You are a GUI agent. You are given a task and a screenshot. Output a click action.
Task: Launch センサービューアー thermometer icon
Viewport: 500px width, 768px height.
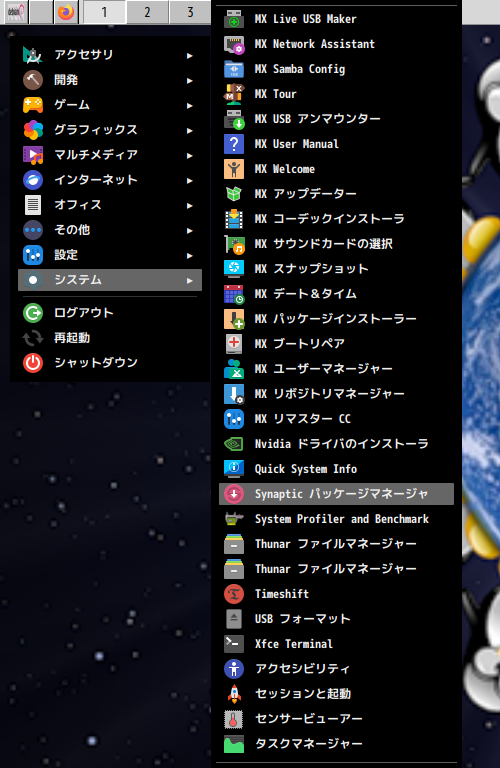coord(234,719)
